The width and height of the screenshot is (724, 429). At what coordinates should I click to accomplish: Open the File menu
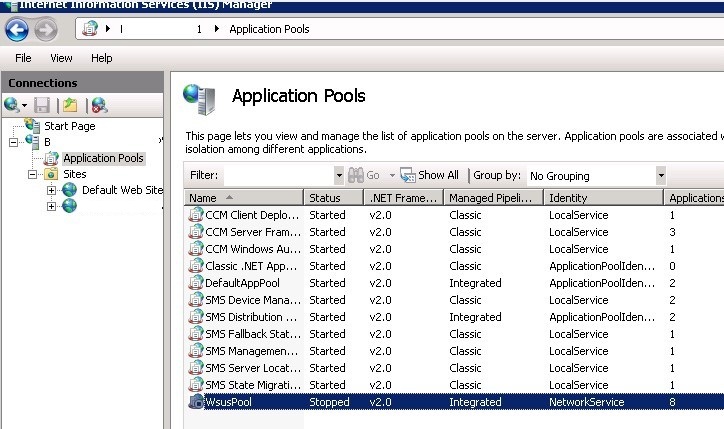click(x=23, y=58)
